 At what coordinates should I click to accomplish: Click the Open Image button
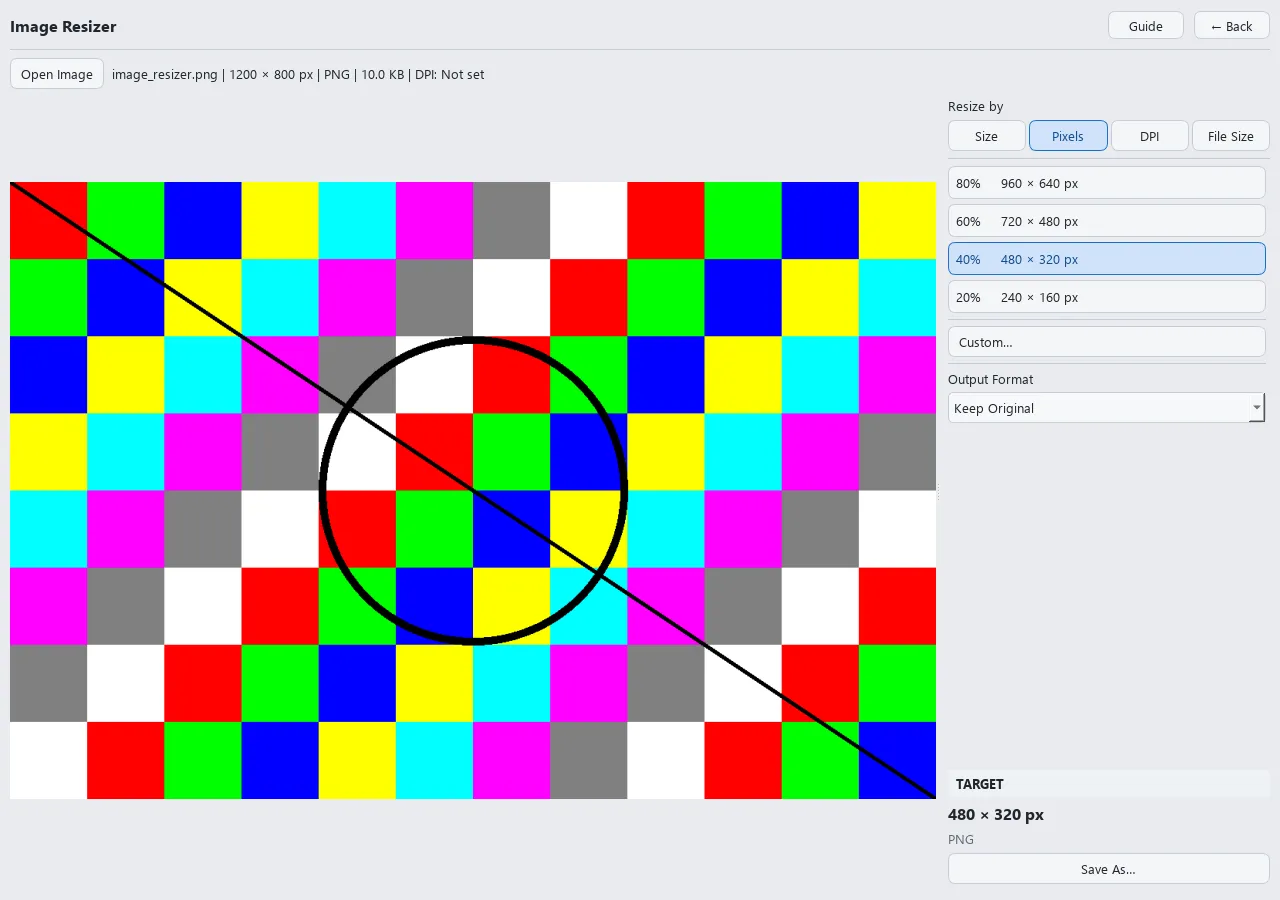(57, 74)
